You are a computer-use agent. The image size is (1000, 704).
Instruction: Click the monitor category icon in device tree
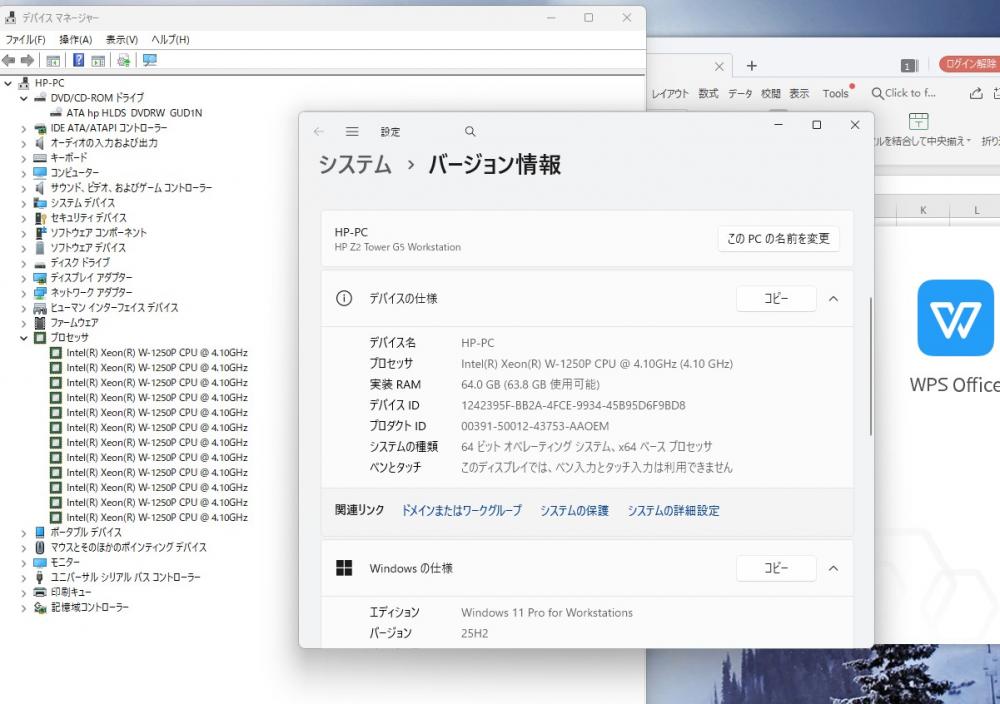point(40,562)
